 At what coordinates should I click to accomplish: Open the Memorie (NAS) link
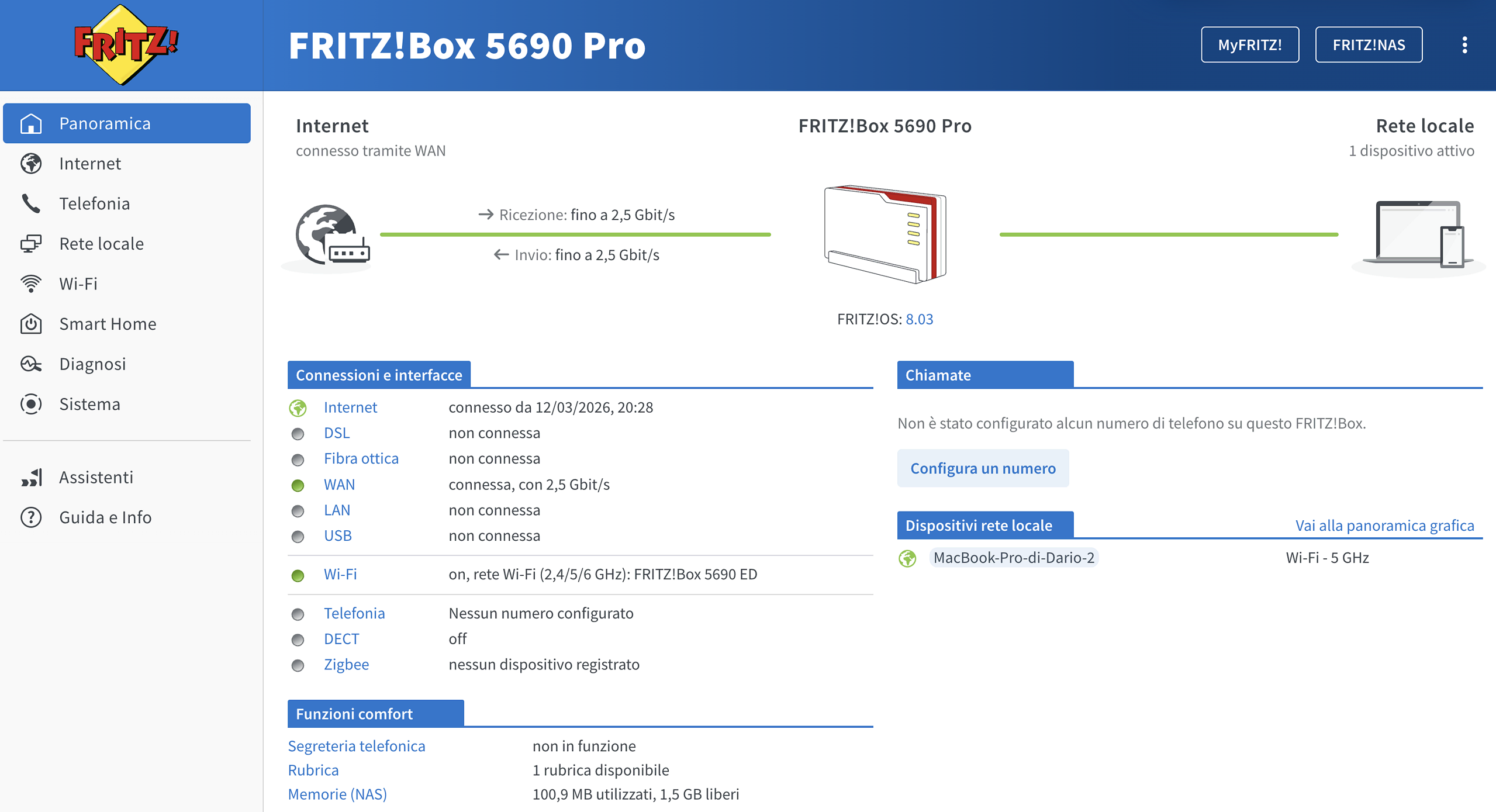(337, 794)
